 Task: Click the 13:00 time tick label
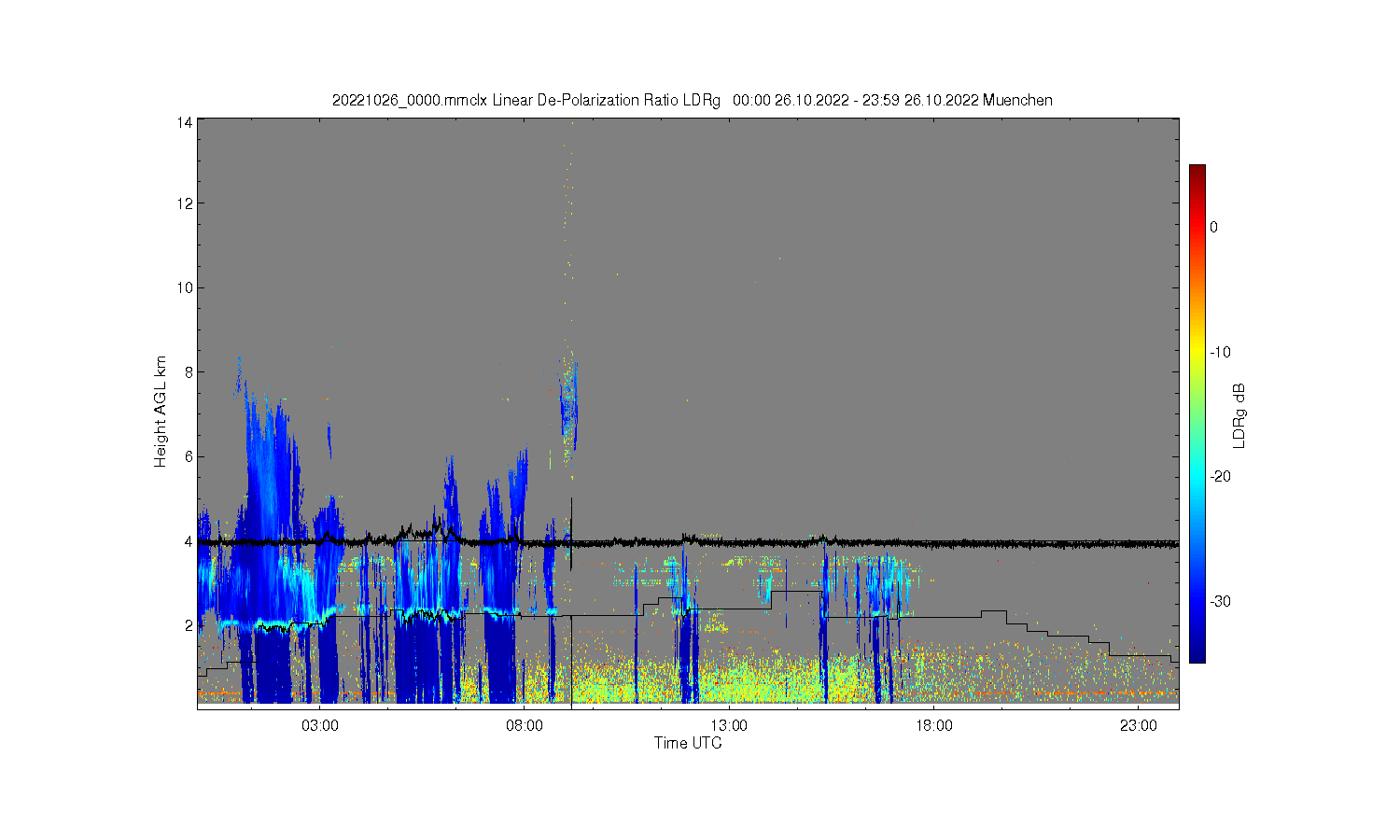pyautogui.click(x=729, y=726)
